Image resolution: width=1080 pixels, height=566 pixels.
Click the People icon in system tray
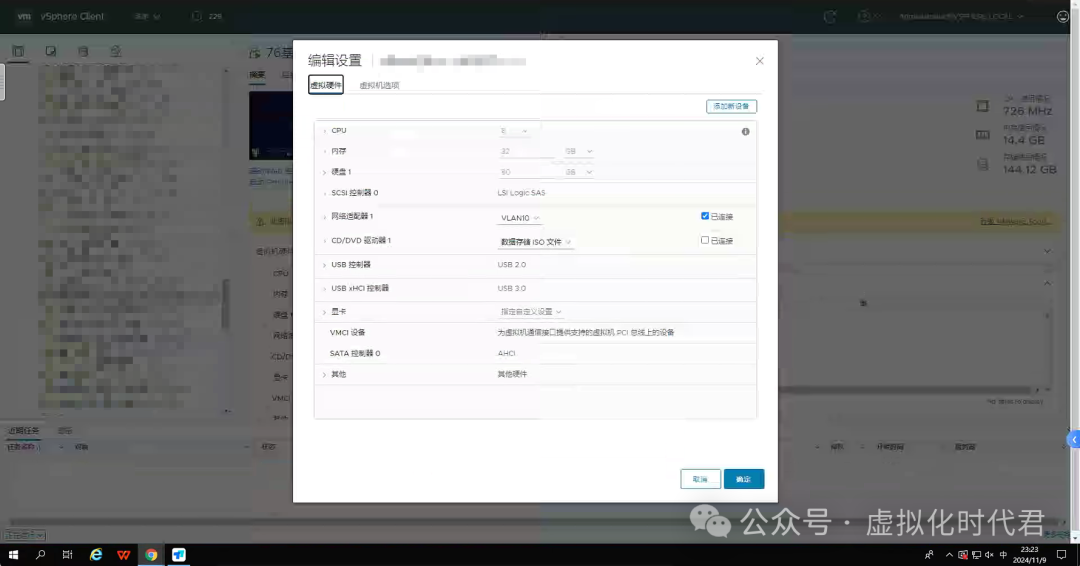click(x=929, y=554)
